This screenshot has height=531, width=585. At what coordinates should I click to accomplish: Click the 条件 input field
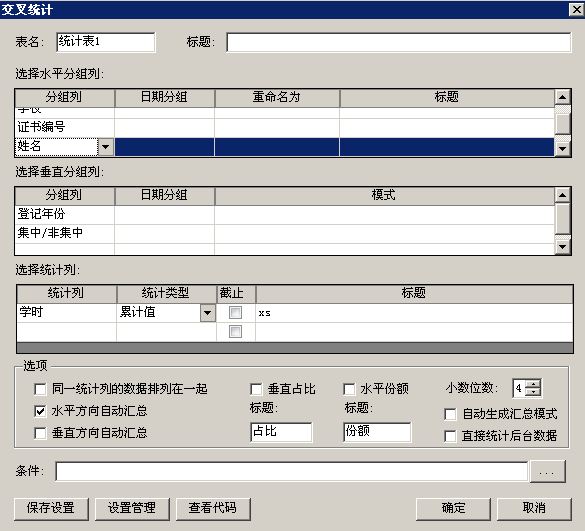pos(292,472)
